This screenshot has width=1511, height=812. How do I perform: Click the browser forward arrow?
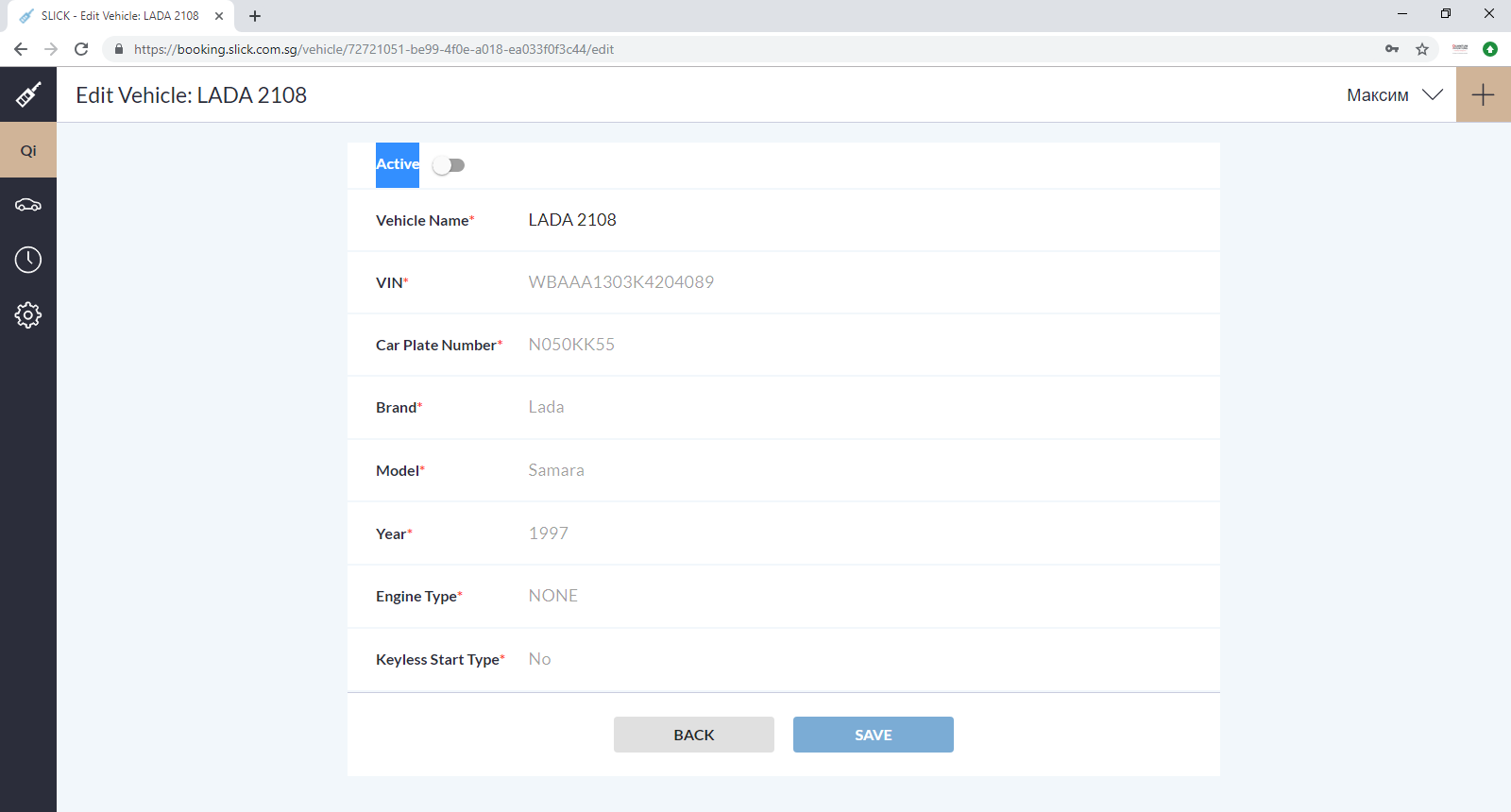point(51,49)
